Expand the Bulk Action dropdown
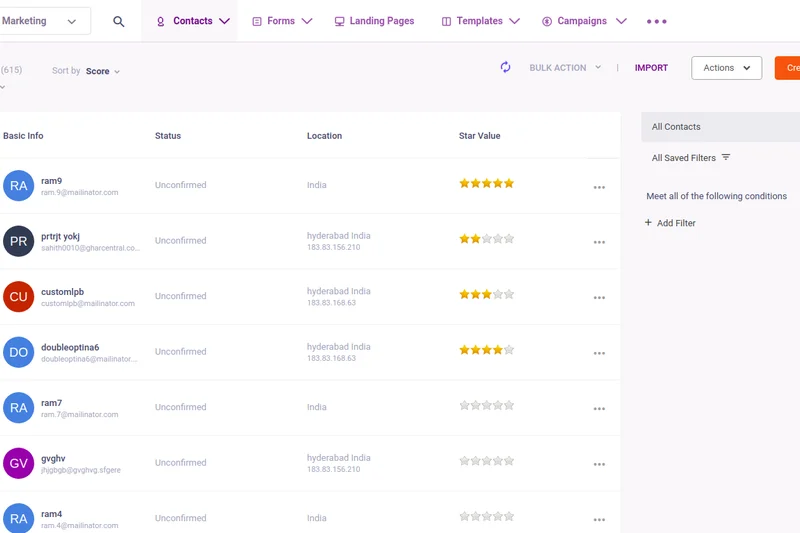Image resolution: width=800 pixels, height=533 pixels. click(x=565, y=68)
